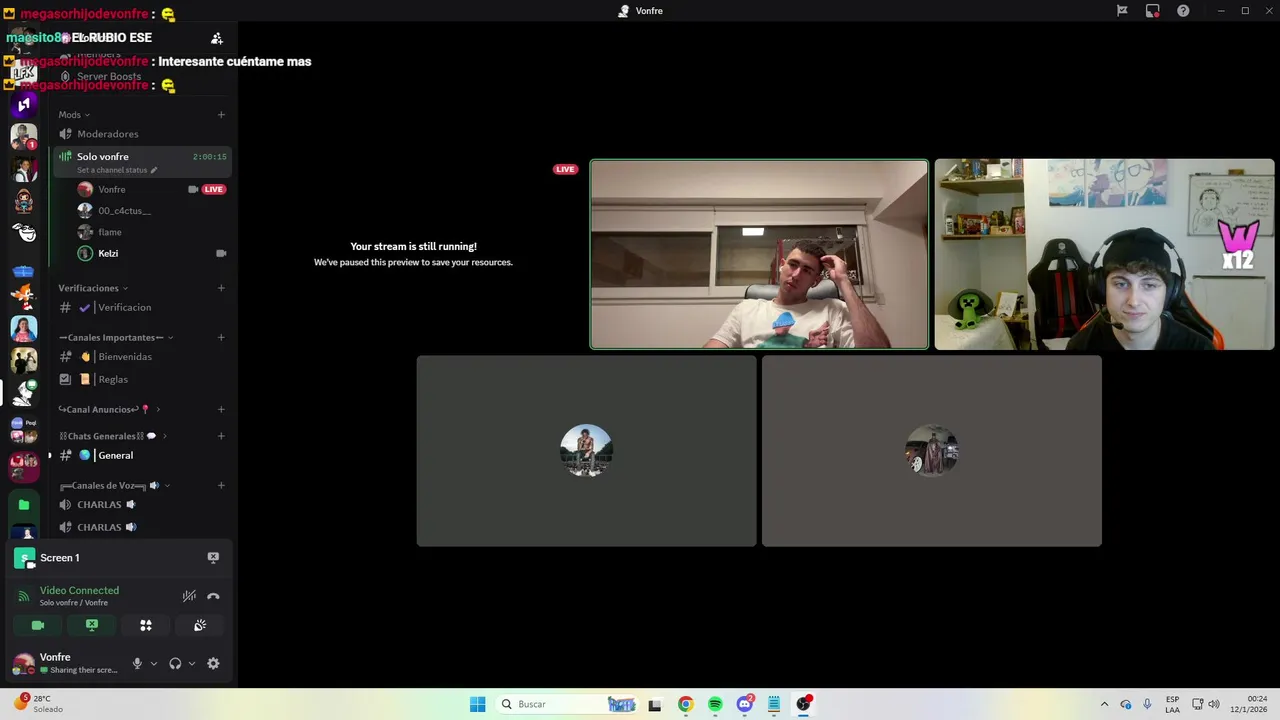Open the title bar flag icon
The height and width of the screenshot is (720, 1280).
pyautogui.click(x=1122, y=11)
